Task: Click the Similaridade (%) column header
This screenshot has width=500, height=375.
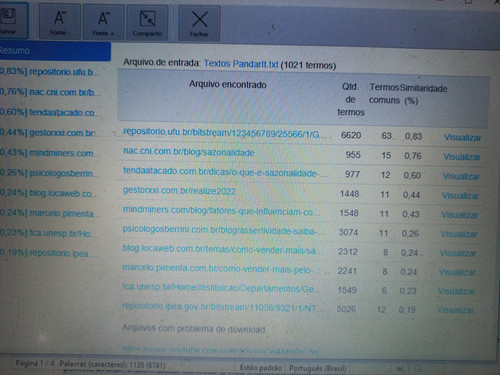Action: pyautogui.click(x=423, y=94)
